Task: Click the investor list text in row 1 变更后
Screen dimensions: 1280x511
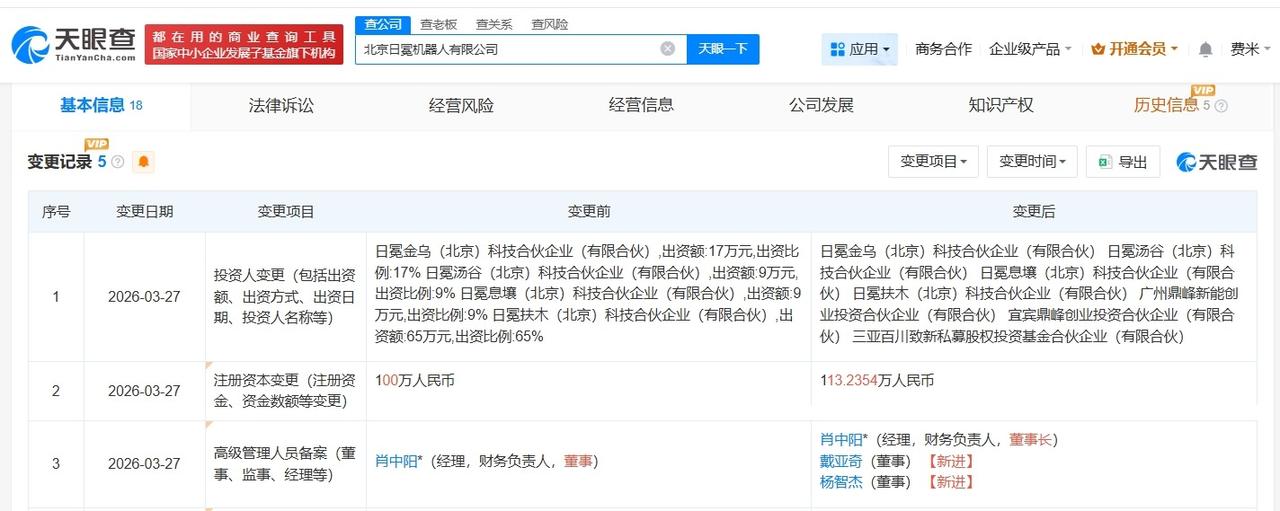Action: coord(1029,293)
